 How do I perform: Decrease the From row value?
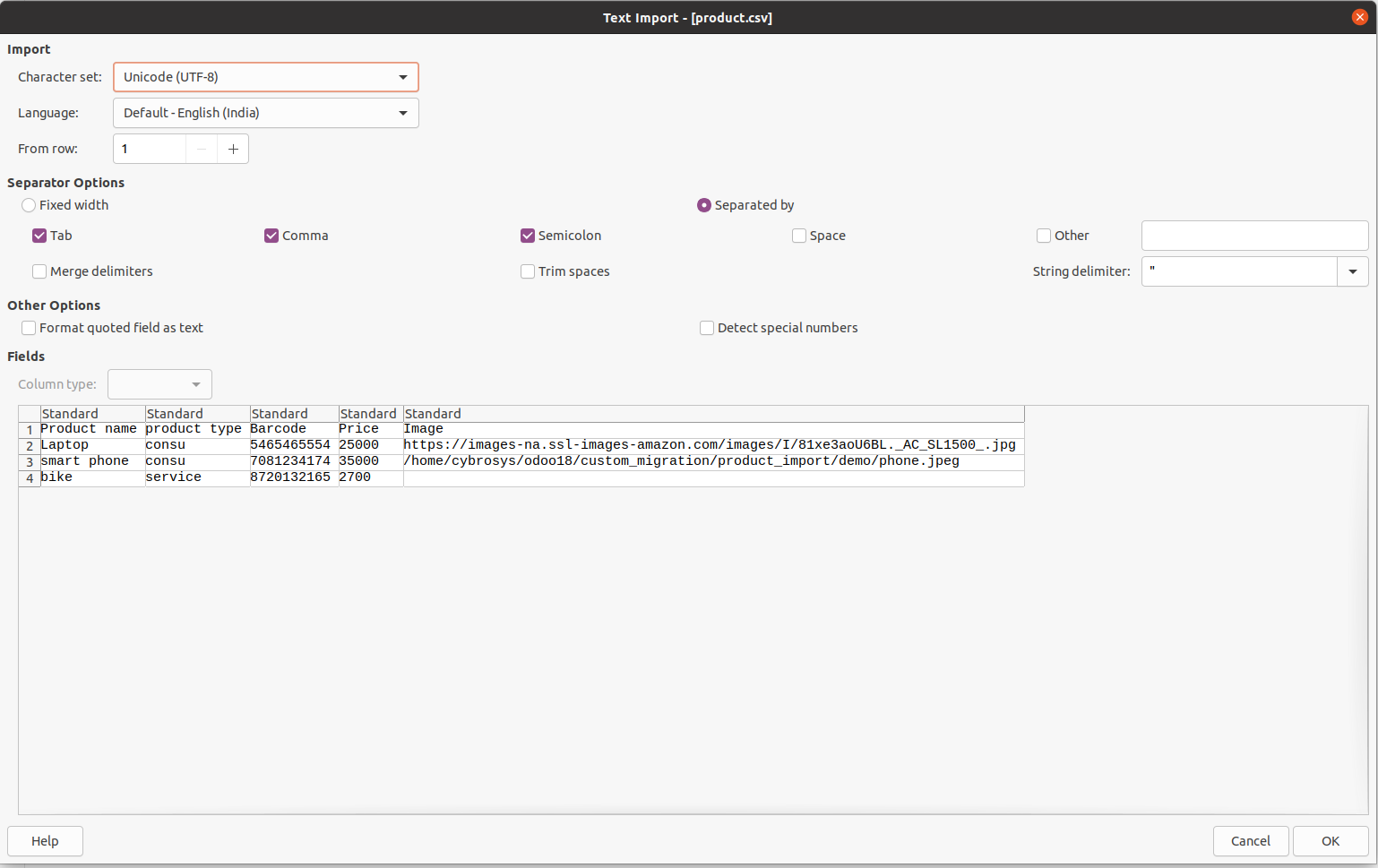pyautogui.click(x=202, y=149)
